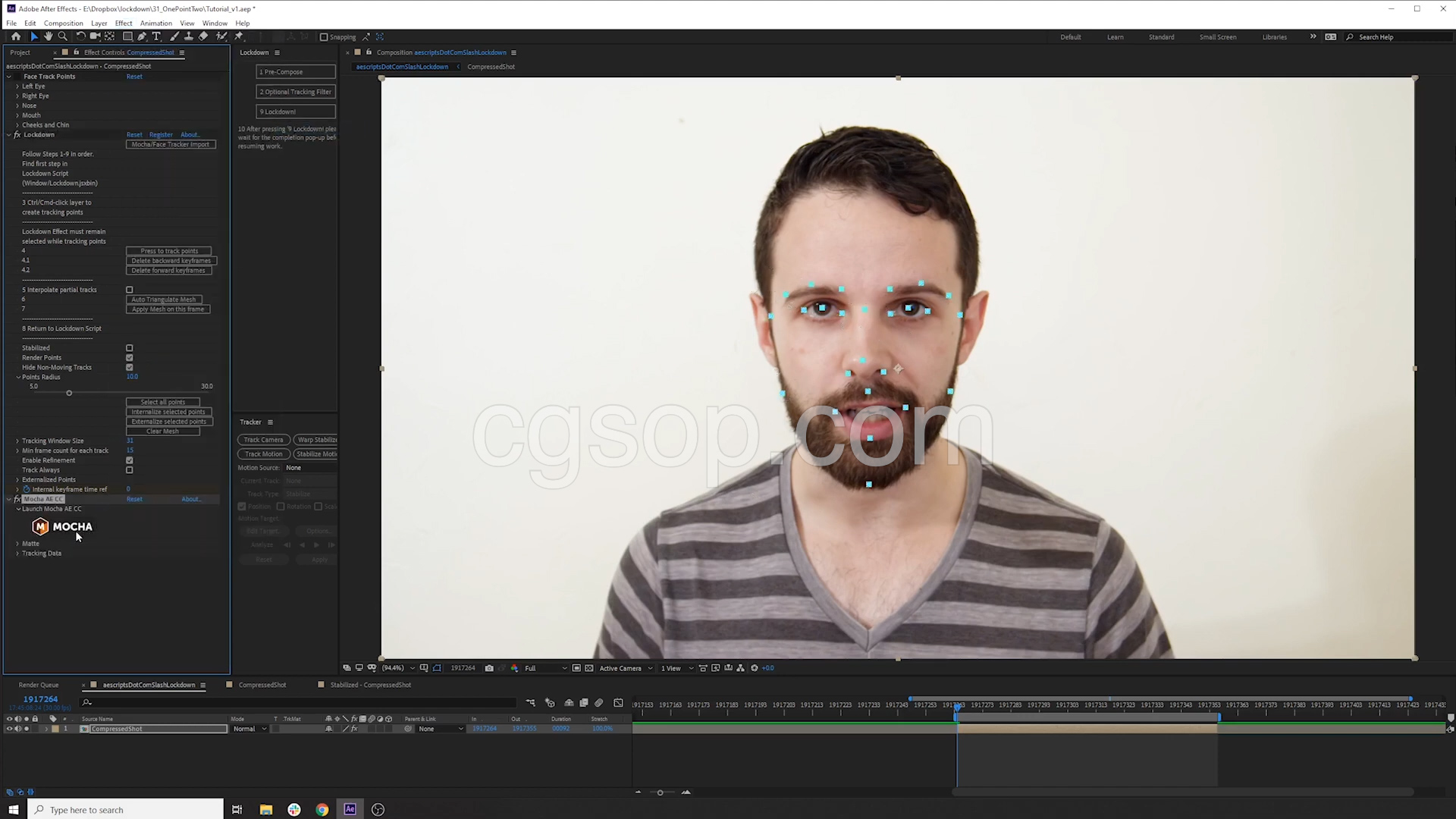The image size is (1456, 819).
Task: Select the Clone Stamp tool
Action: coord(188,36)
